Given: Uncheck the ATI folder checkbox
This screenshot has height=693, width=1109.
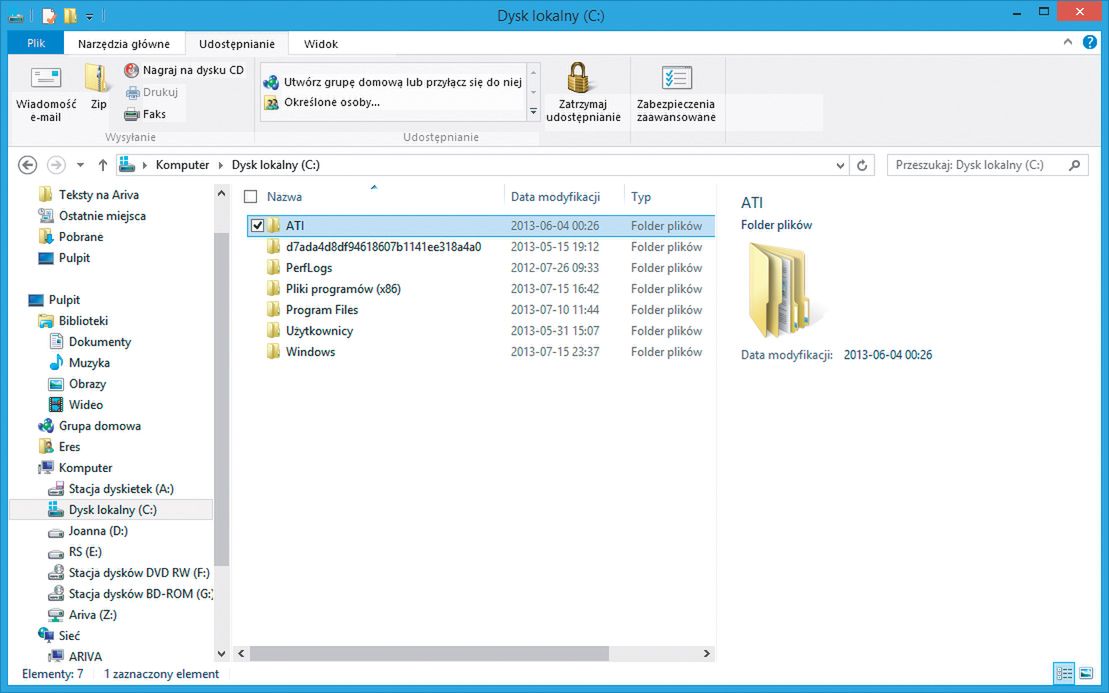Looking at the screenshot, I should tap(257, 226).
